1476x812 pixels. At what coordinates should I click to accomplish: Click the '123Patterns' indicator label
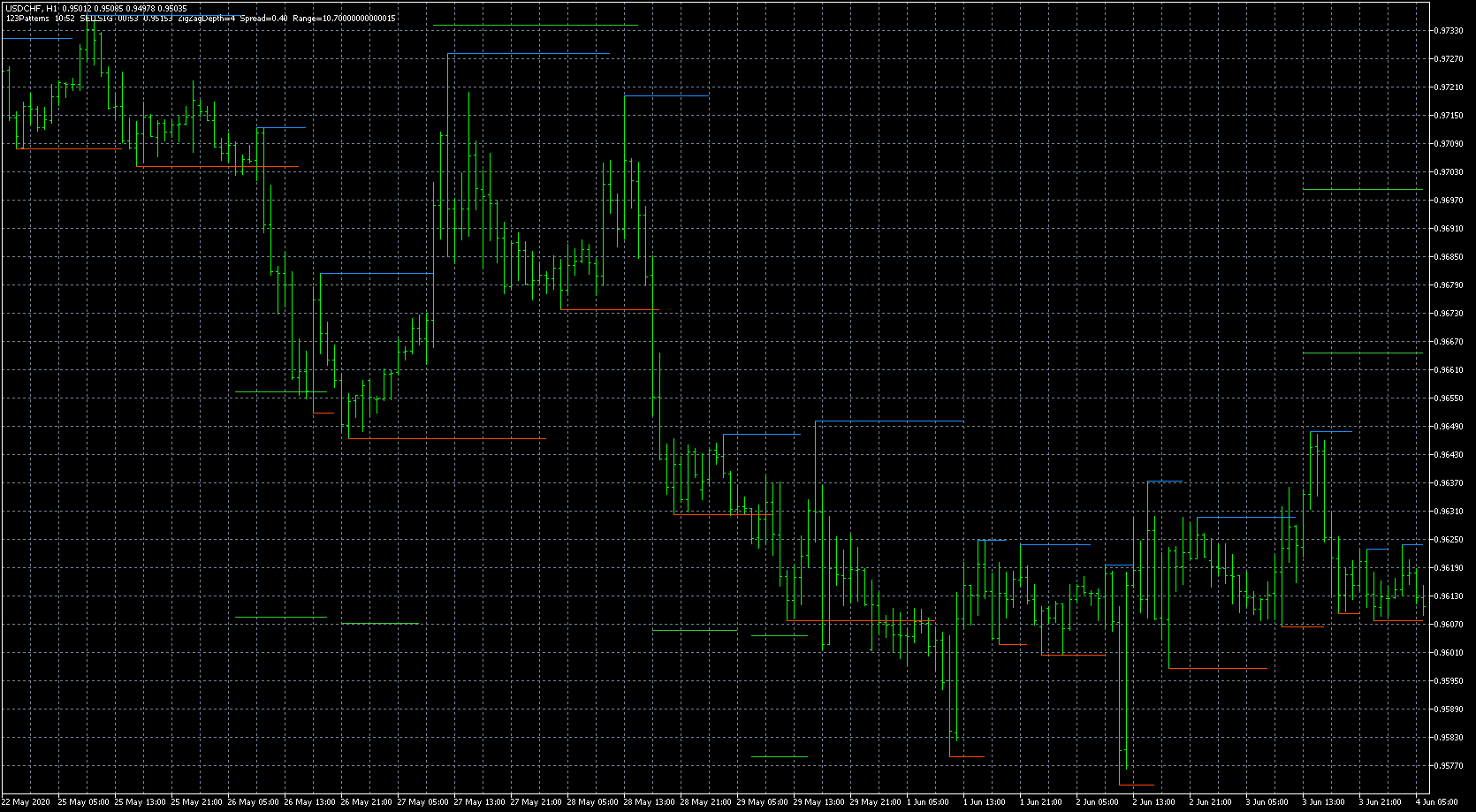(27, 19)
